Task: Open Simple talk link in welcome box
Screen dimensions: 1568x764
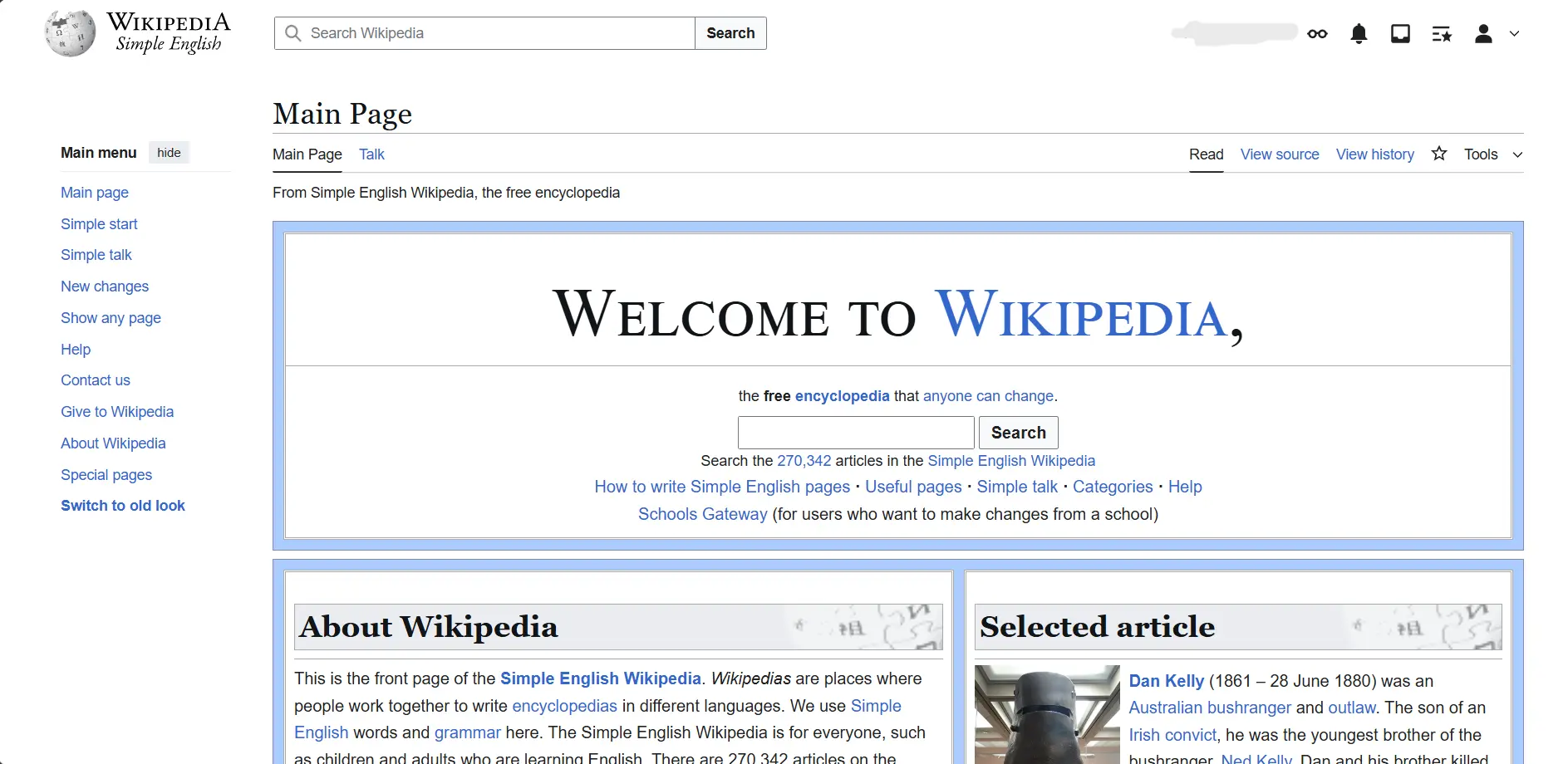Action: [x=1017, y=487]
